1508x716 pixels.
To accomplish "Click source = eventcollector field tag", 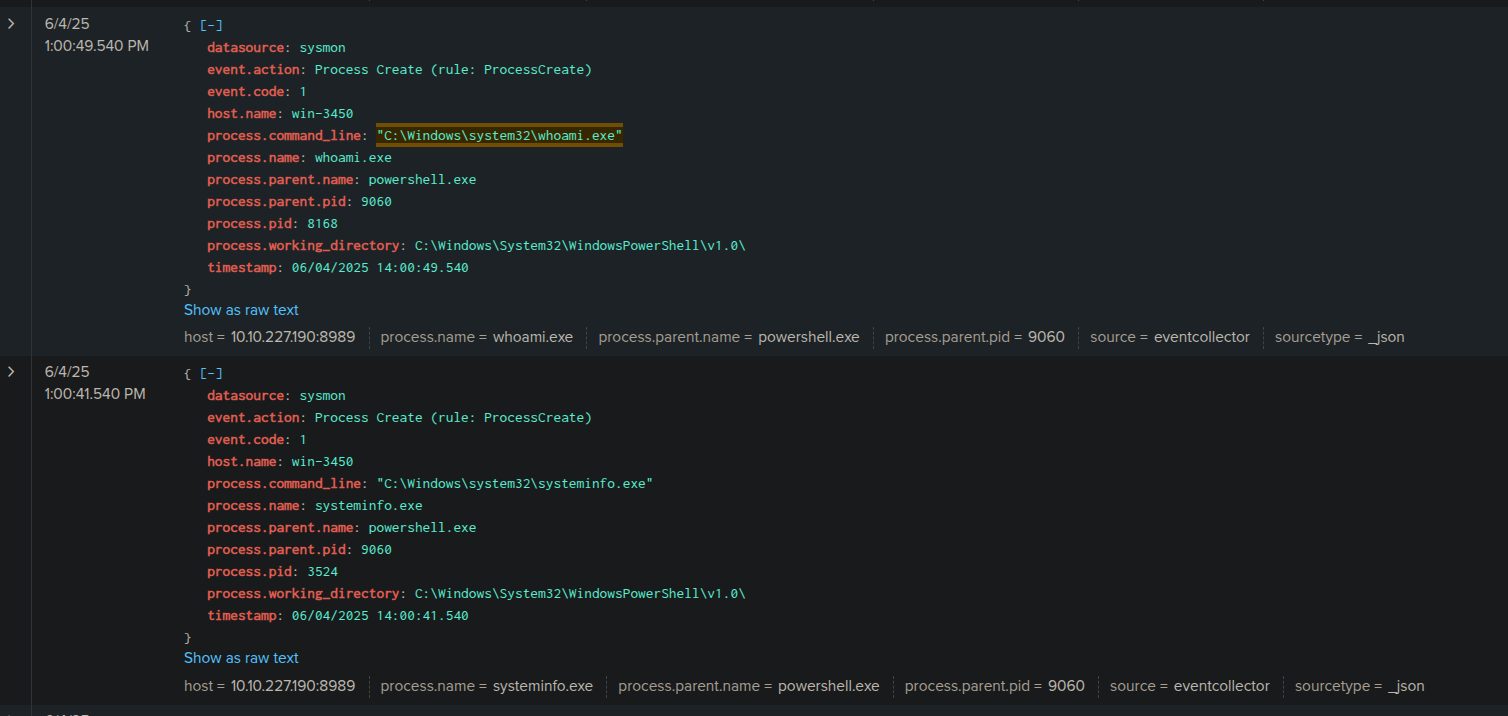I will (1170, 336).
